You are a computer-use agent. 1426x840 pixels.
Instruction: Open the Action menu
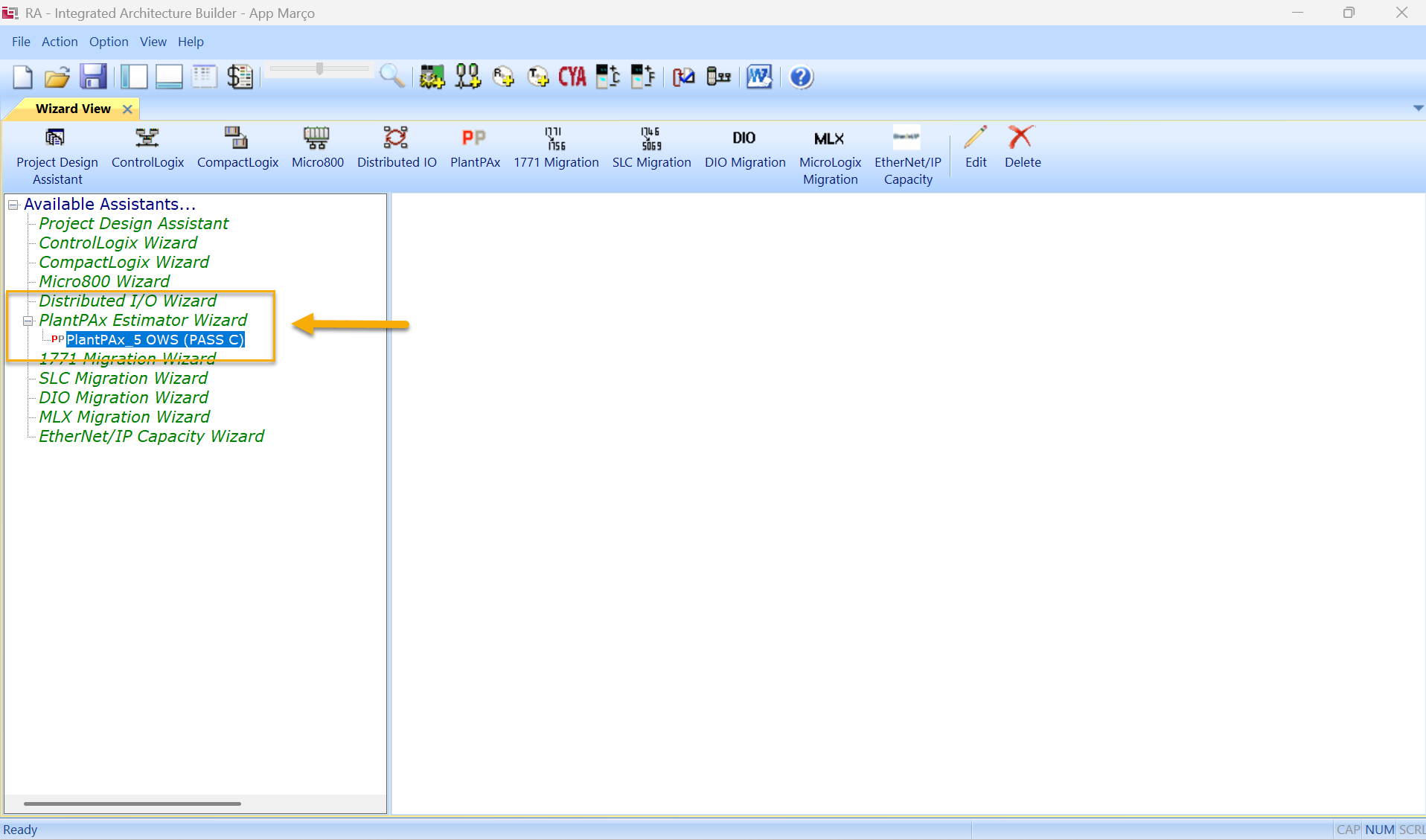(x=60, y=42)
